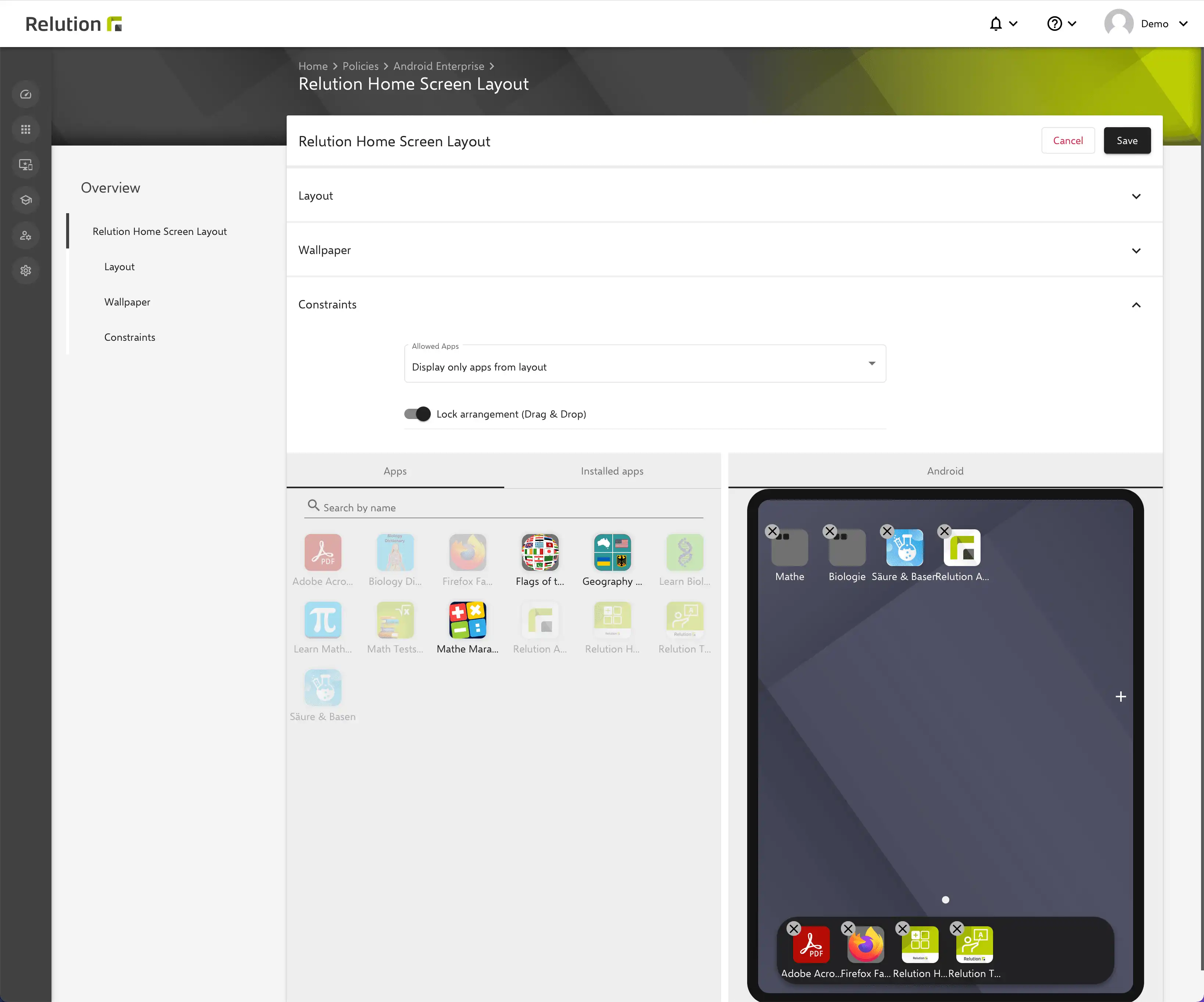Screen dimensions: 1204x1002
Task: Open the help menu chevron
Action: (x=1072, y=24)
